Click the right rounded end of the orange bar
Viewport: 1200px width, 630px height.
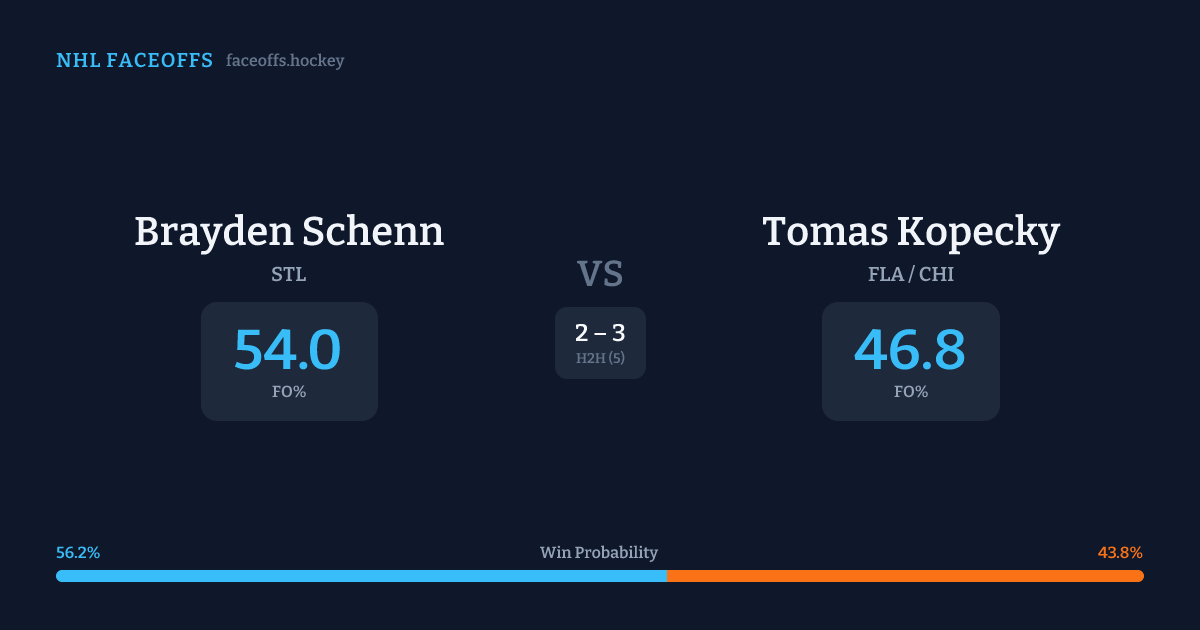coord(1140,576)
